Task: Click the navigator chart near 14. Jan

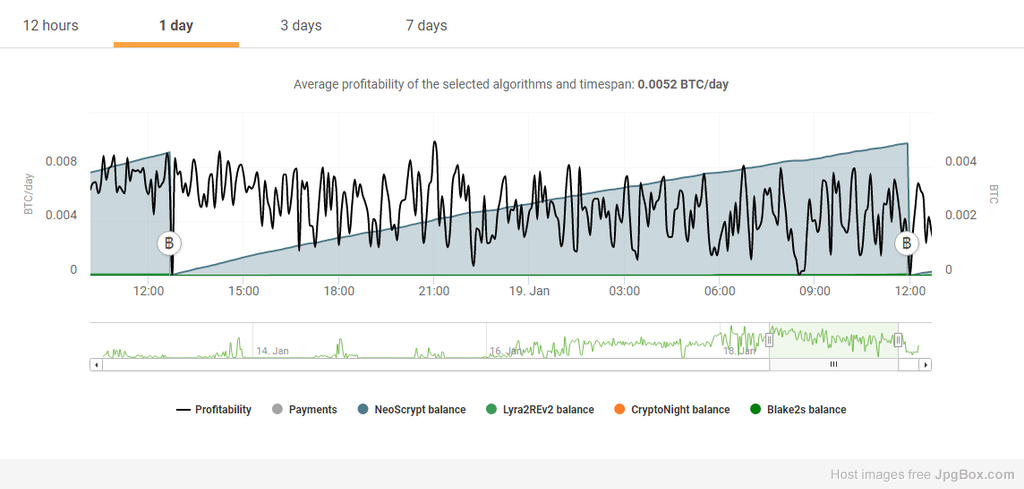Action: click(272, 351)
